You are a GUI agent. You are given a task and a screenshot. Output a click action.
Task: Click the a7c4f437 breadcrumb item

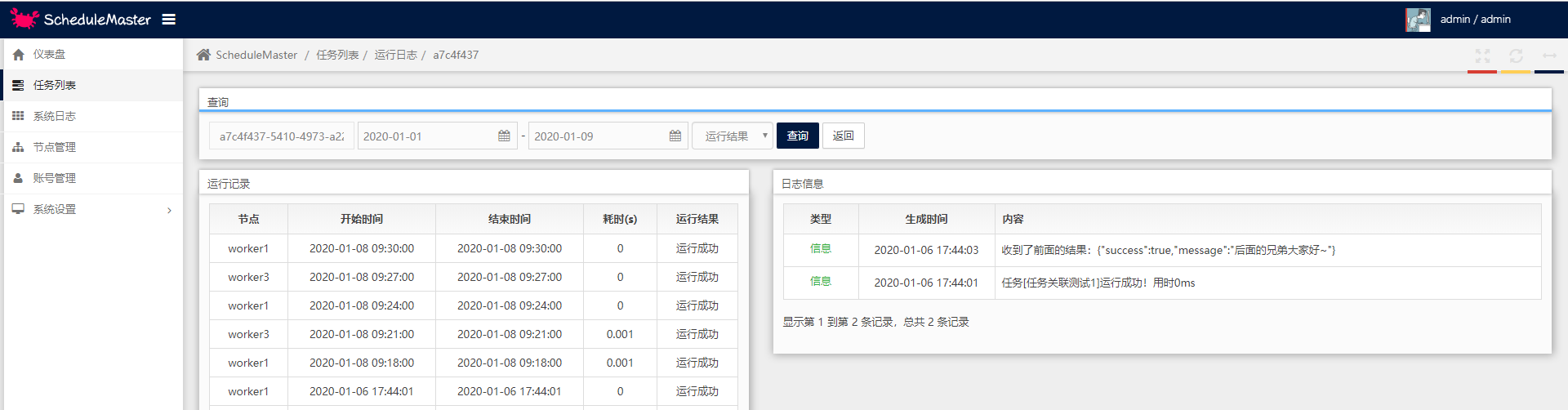coord(456,55)
